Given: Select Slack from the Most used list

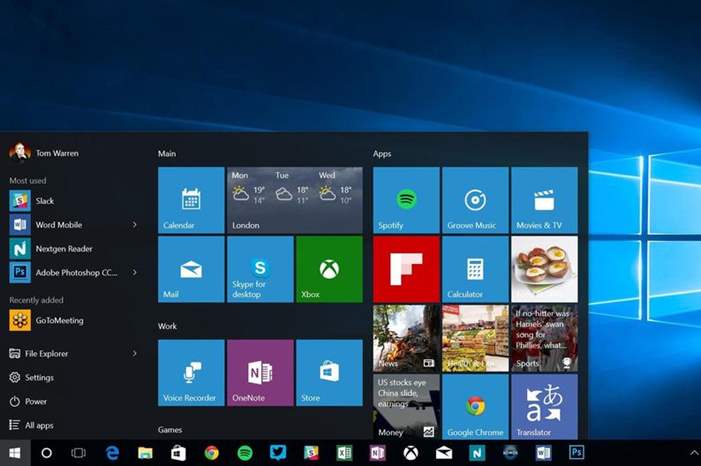Looking at the screenshot, I should [45, 201].
